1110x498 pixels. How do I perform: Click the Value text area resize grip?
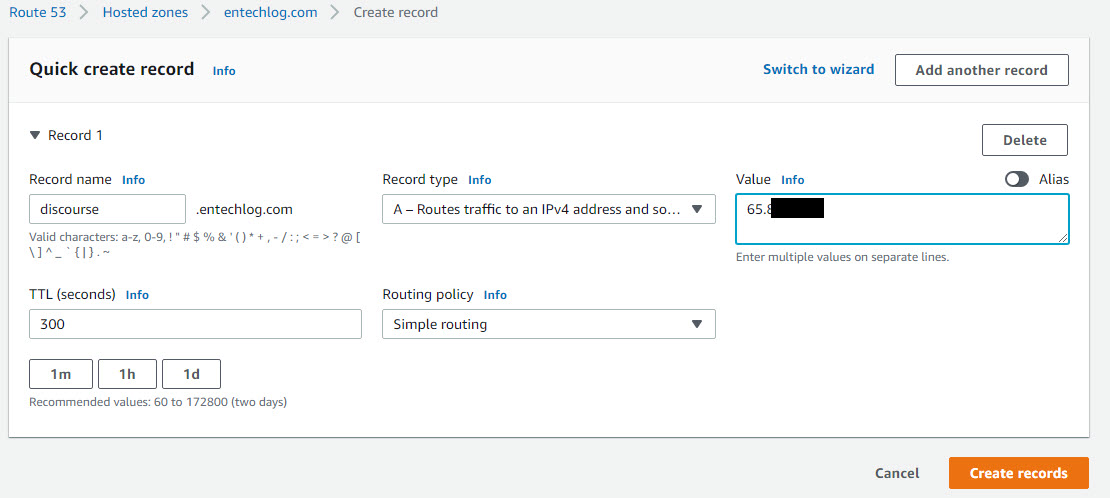click(x=1063, y=238)
